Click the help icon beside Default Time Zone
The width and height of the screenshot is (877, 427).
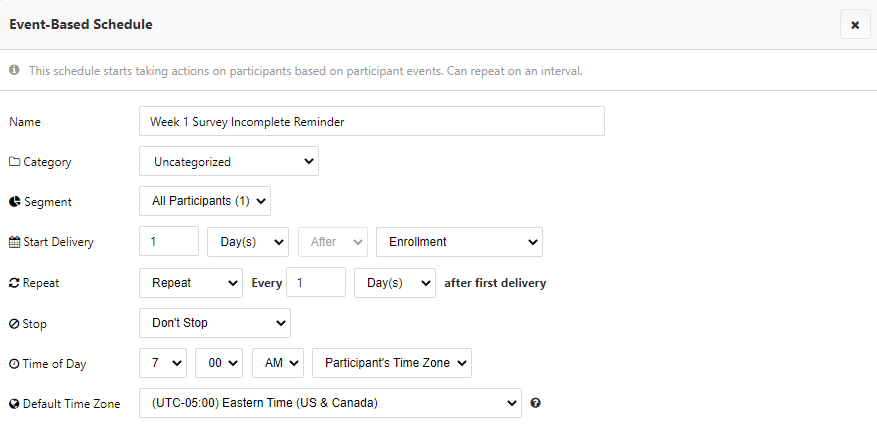[x=536, y=403]
